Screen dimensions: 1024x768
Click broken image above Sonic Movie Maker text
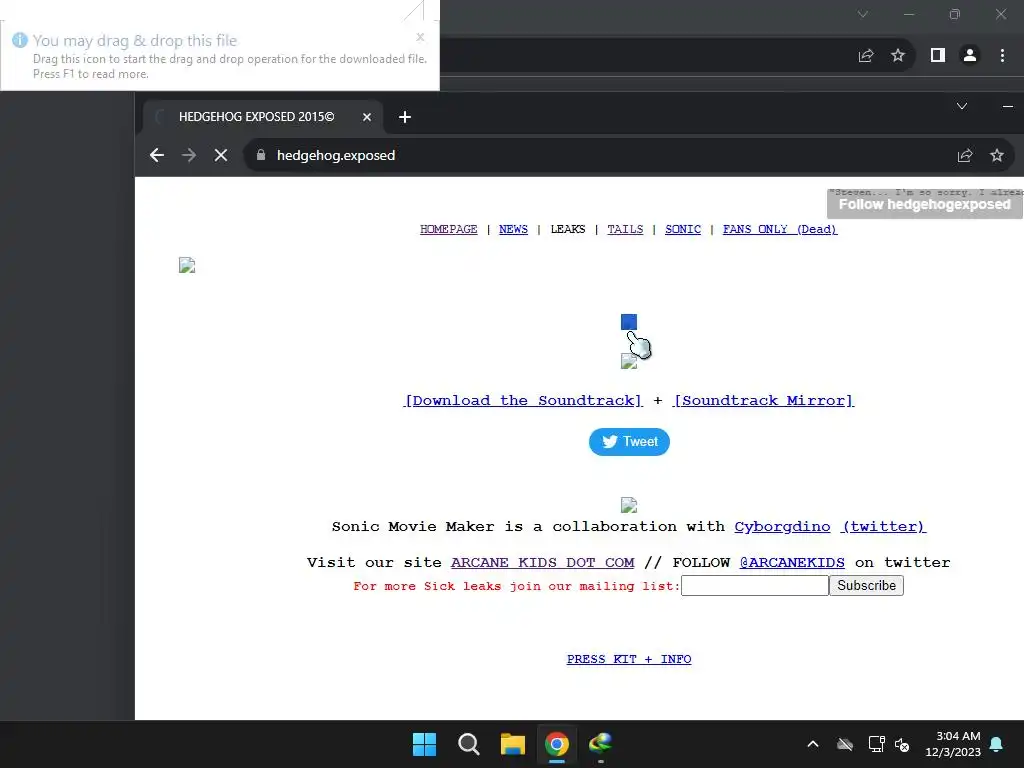pyautogui.click(x=629, y=505)
